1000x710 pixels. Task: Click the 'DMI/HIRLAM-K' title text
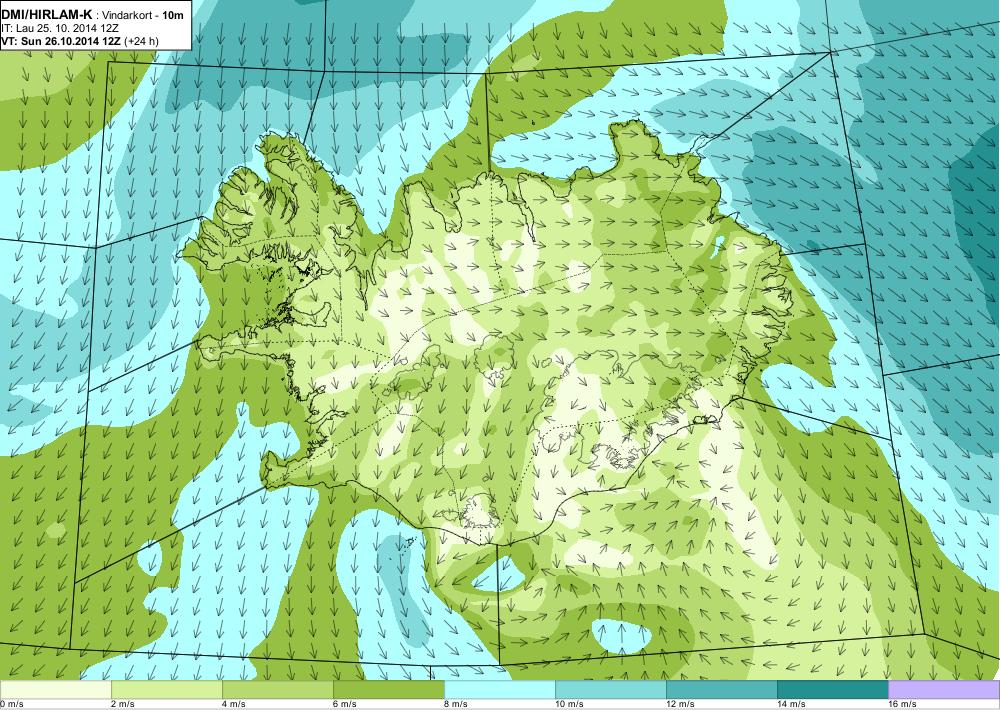(x=47, y=15)
